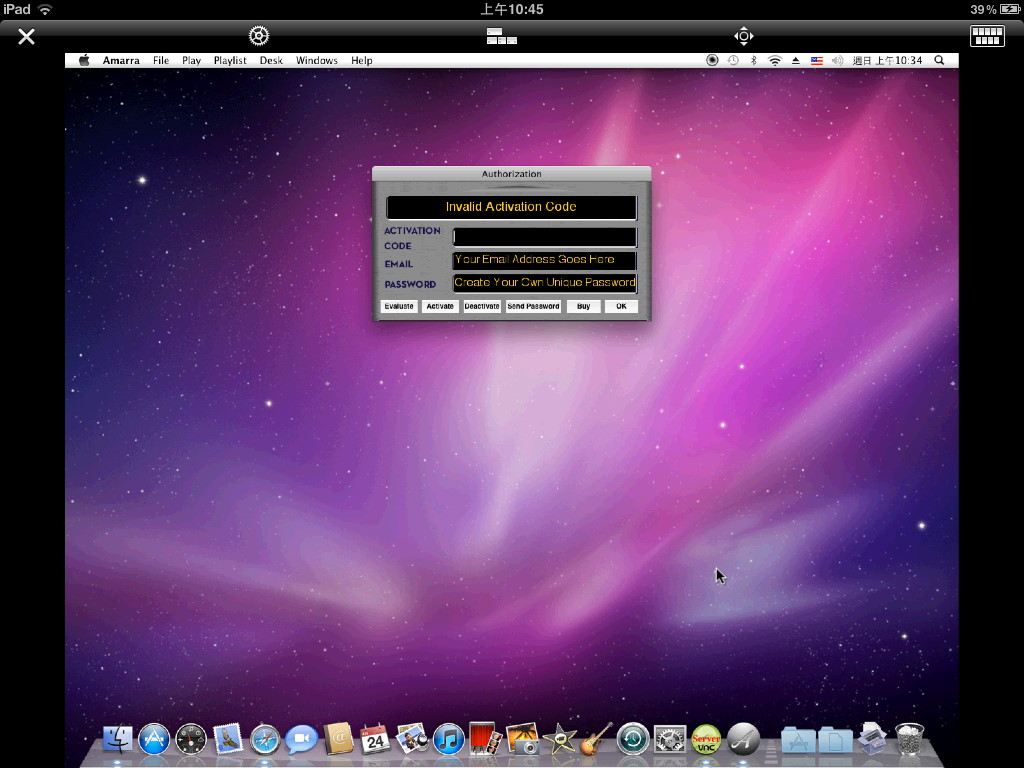Click the menu bar clock showing 10:34
The height and width of the screenshot is (768, 1024).
click(888, 60)
